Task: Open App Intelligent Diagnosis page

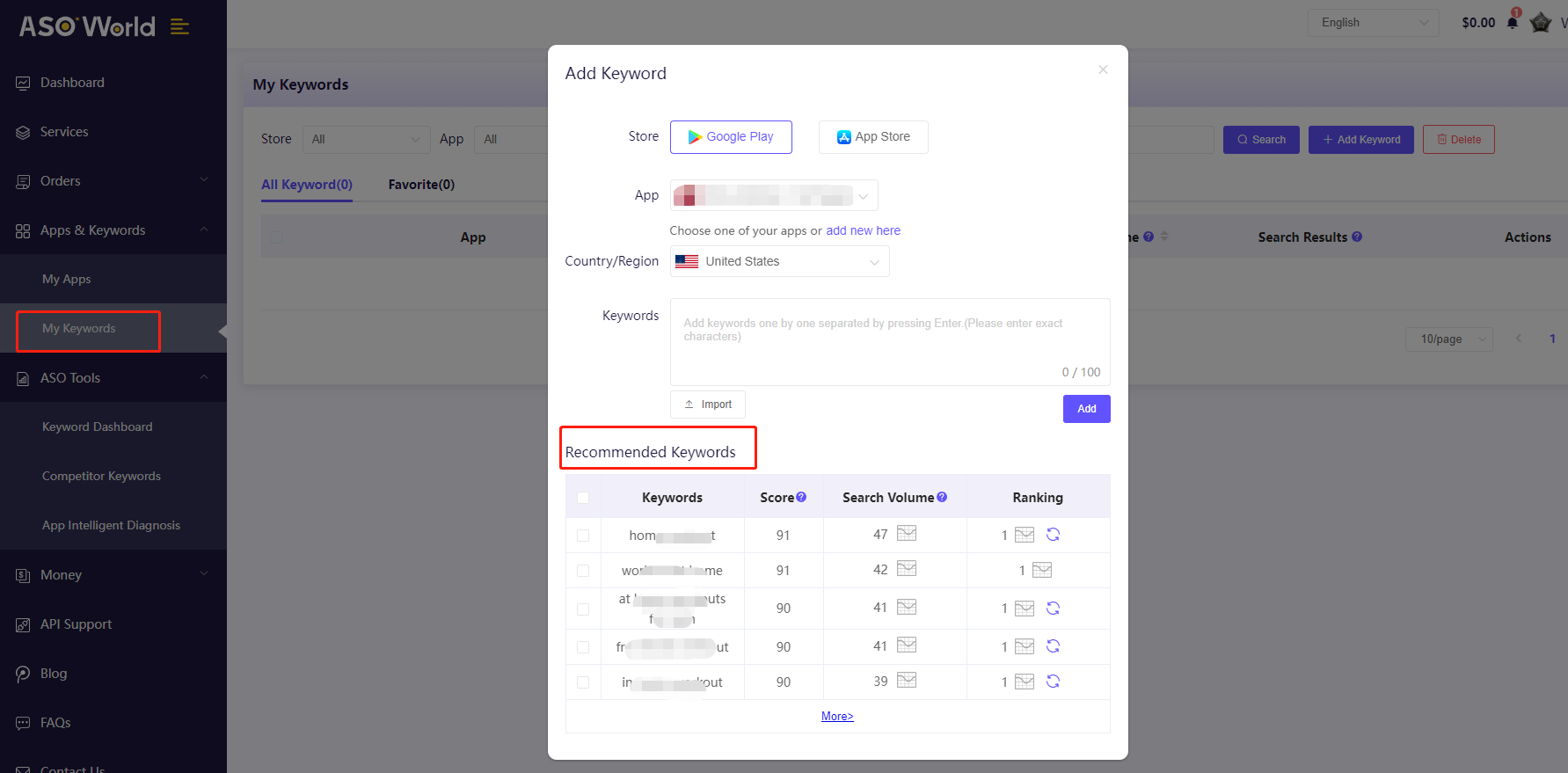Action: (x=113, y=525)
